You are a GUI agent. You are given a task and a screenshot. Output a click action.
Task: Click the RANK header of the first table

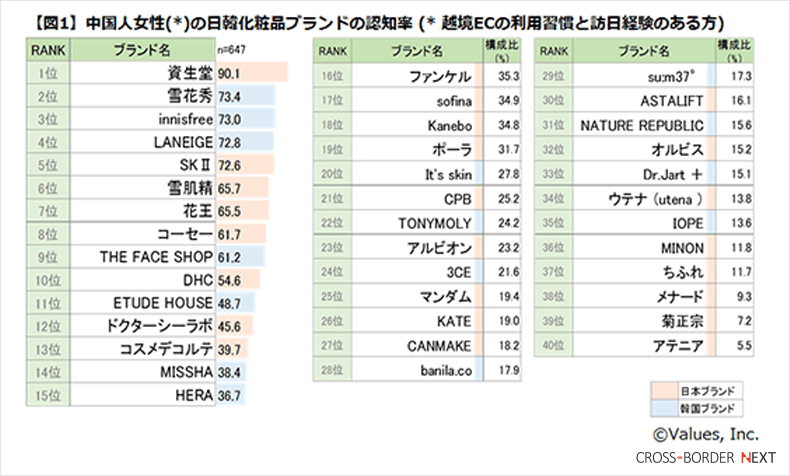tap(48, 50)
